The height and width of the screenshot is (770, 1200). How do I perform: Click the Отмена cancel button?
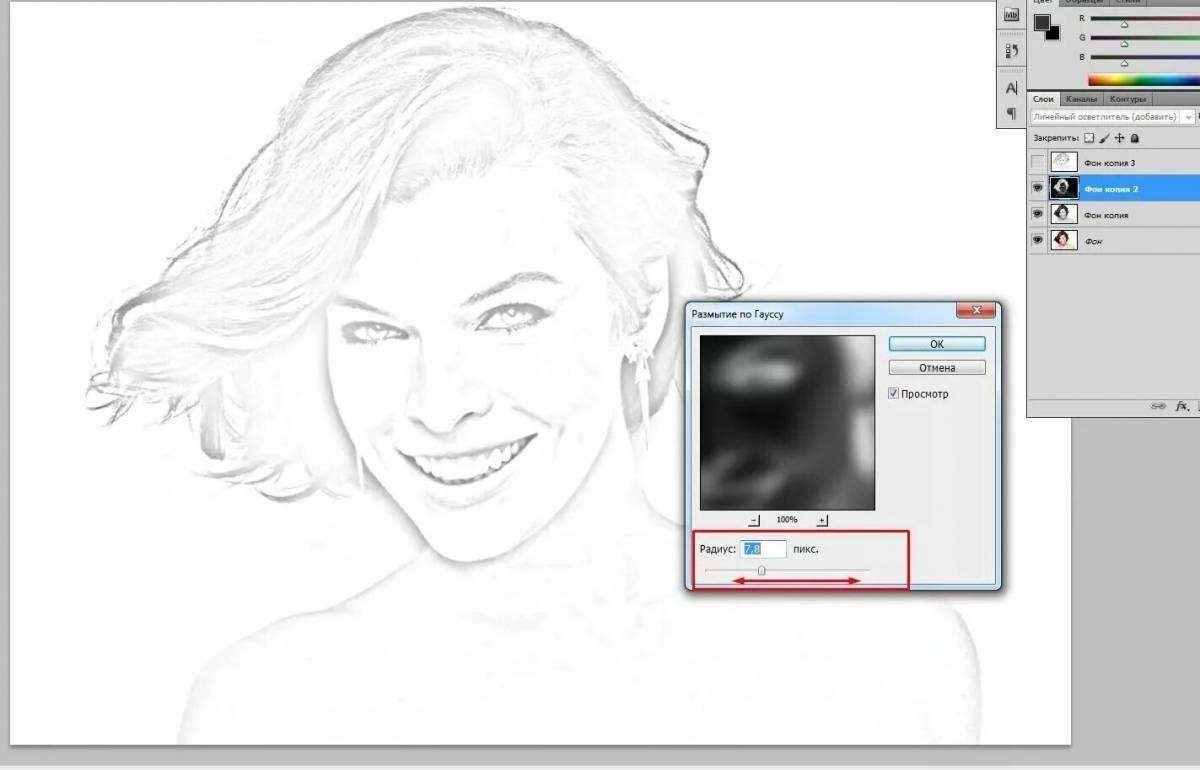coord(937,368)
